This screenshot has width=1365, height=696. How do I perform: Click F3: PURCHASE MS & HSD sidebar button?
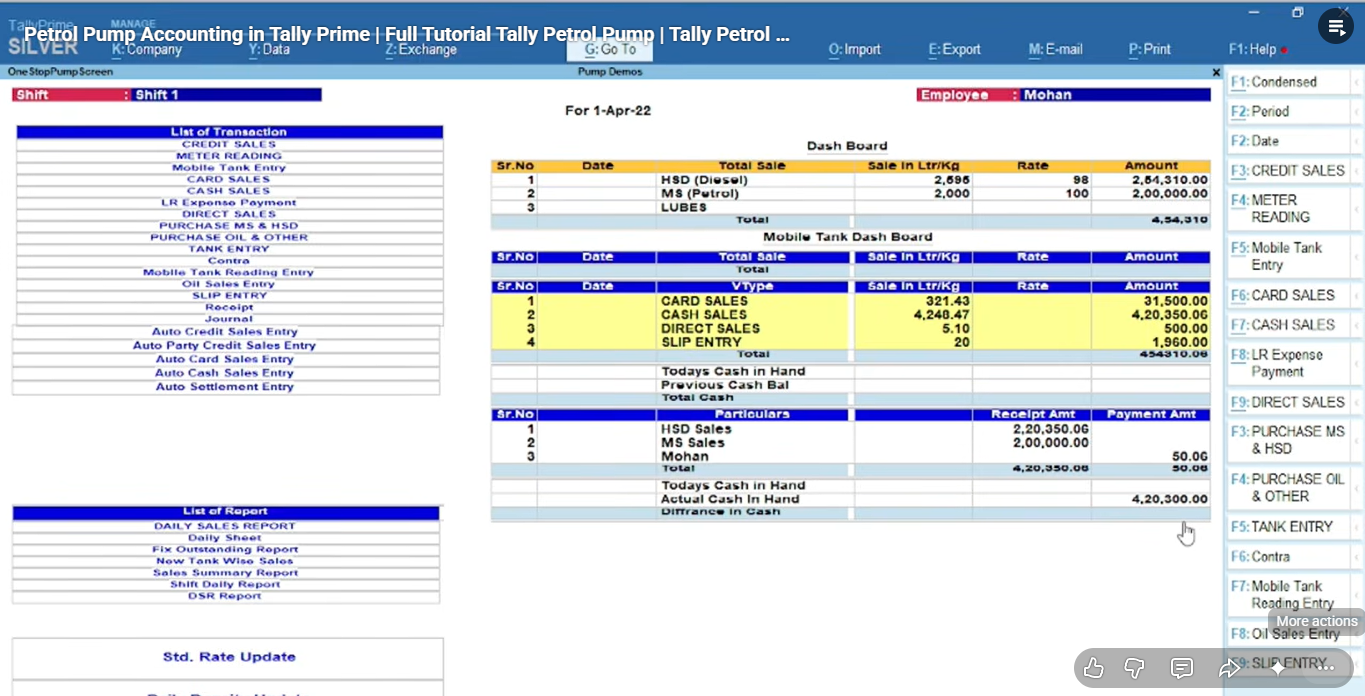tap(1290, 440)
